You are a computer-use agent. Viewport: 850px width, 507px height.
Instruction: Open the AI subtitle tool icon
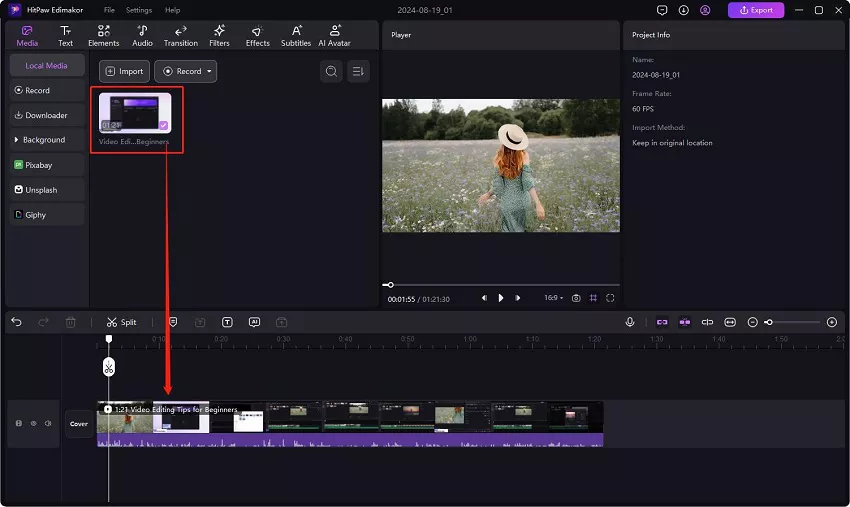tap(254, 322)
